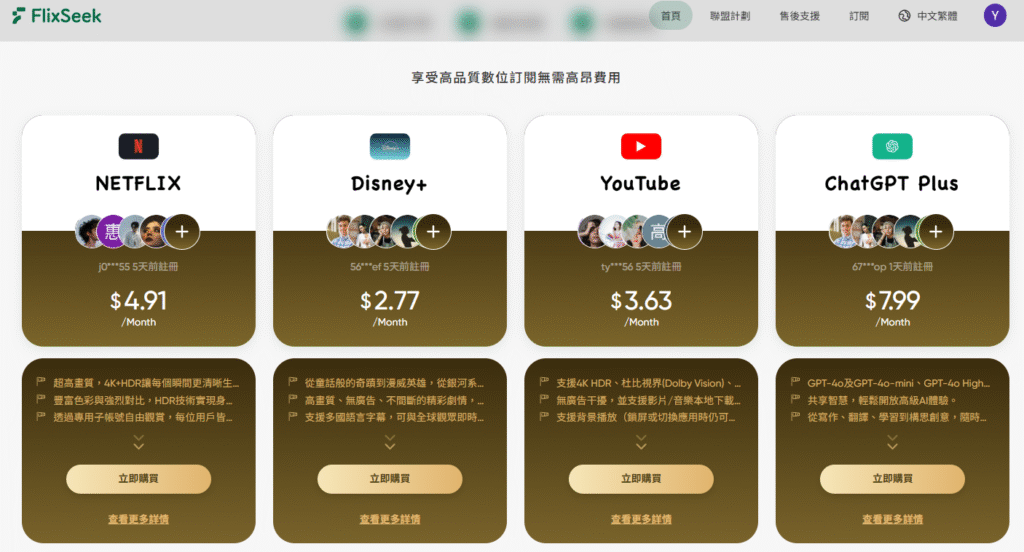This screenshot has width=1024, height=552.
Task: Open the YouTube play icon
Action: pos(641,146)
